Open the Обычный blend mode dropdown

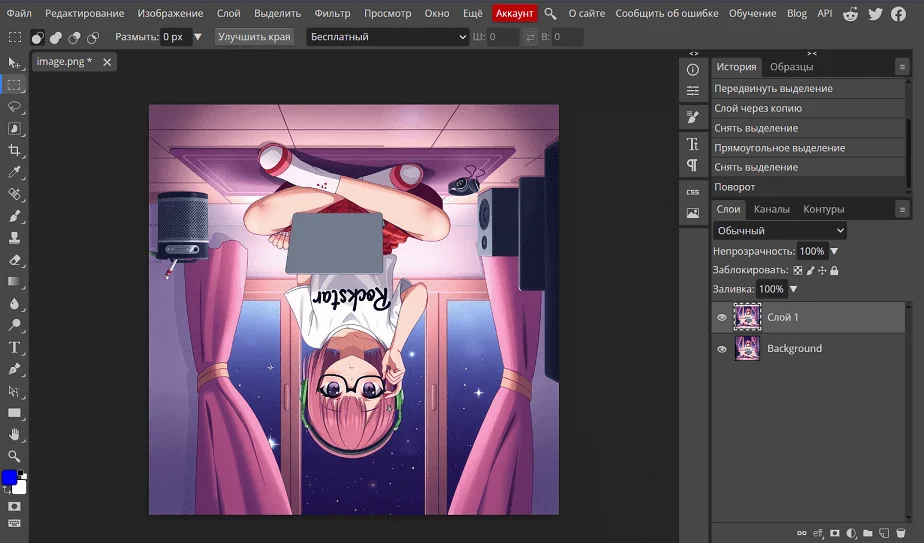(780, 231)
